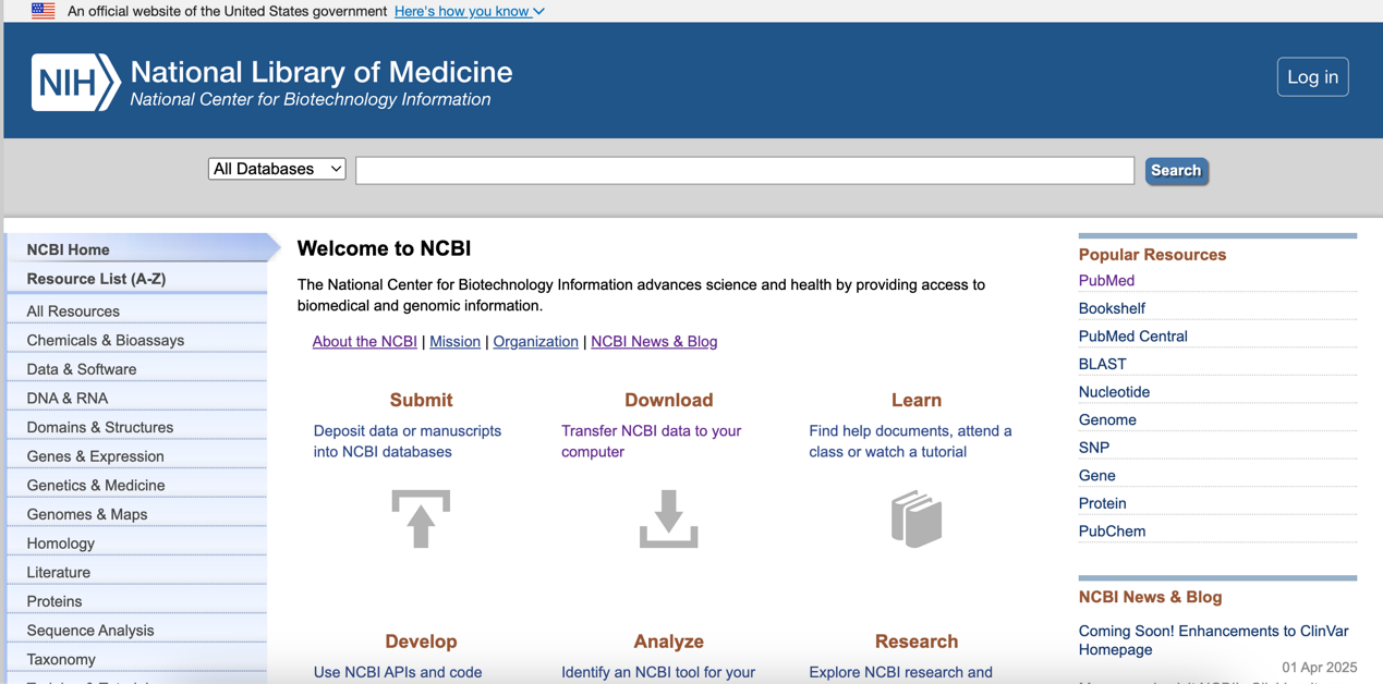Viewport: 1384px width, 685px height.
Task: Open Chemicals & Bioassays category
Action: (x=105, y=340)
